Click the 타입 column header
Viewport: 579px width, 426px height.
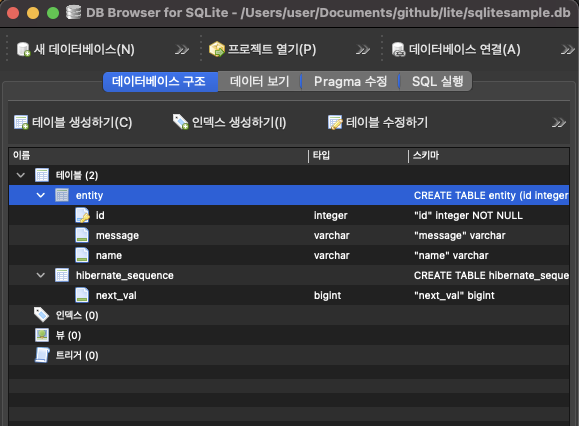click(358, 155)
